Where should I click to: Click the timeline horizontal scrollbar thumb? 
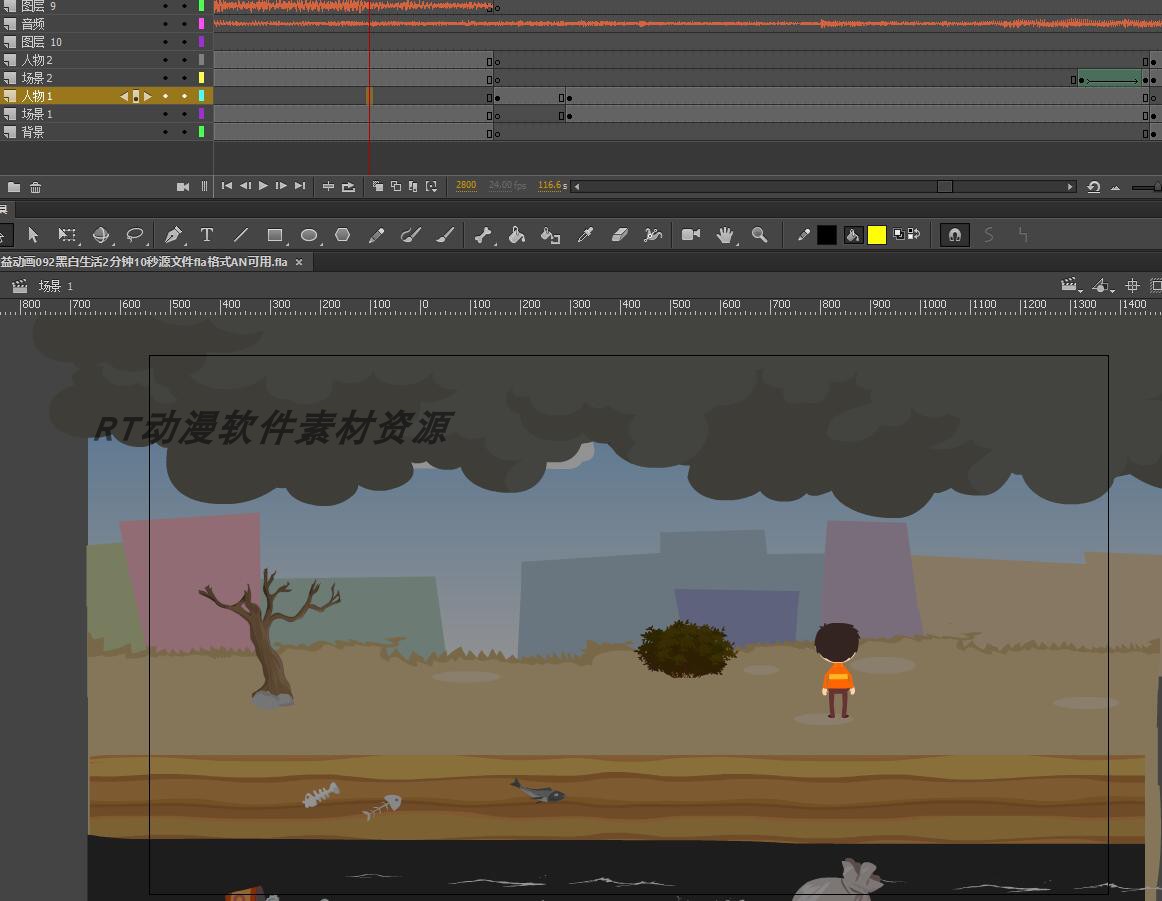[x=944, y=187]
